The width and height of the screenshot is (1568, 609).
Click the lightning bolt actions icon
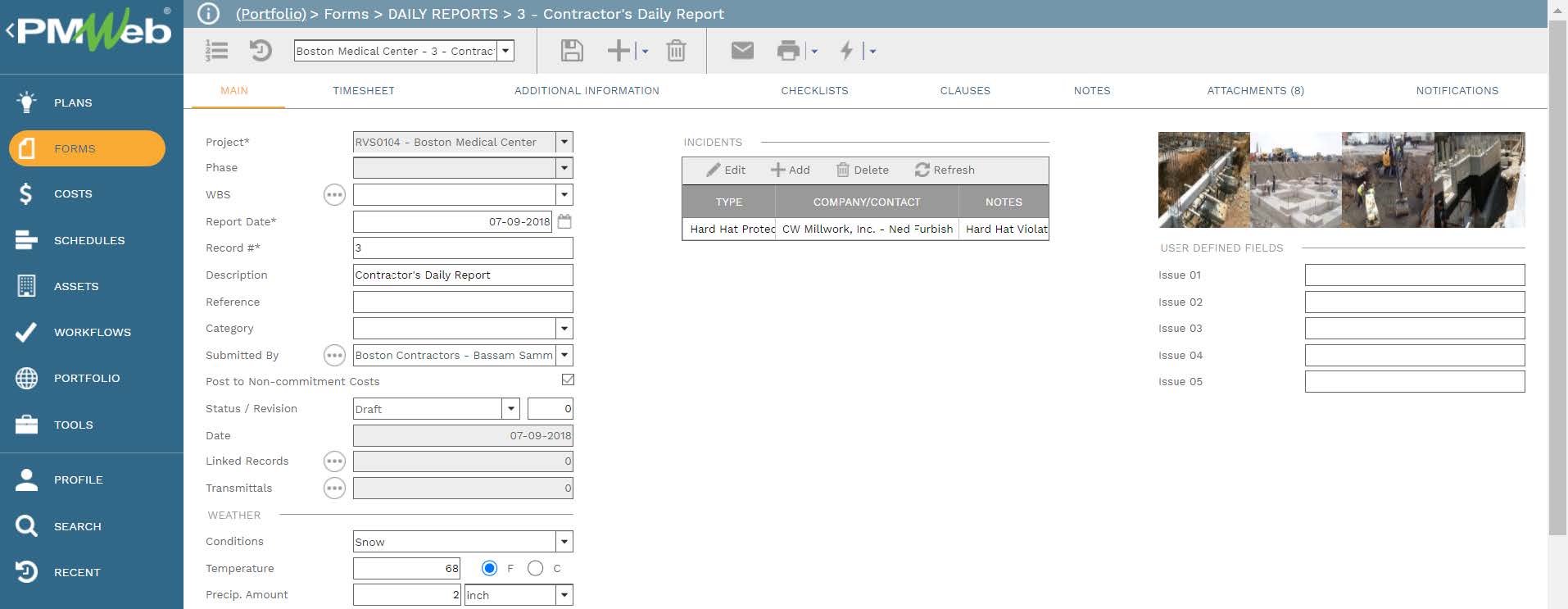[x=847, y=51]
